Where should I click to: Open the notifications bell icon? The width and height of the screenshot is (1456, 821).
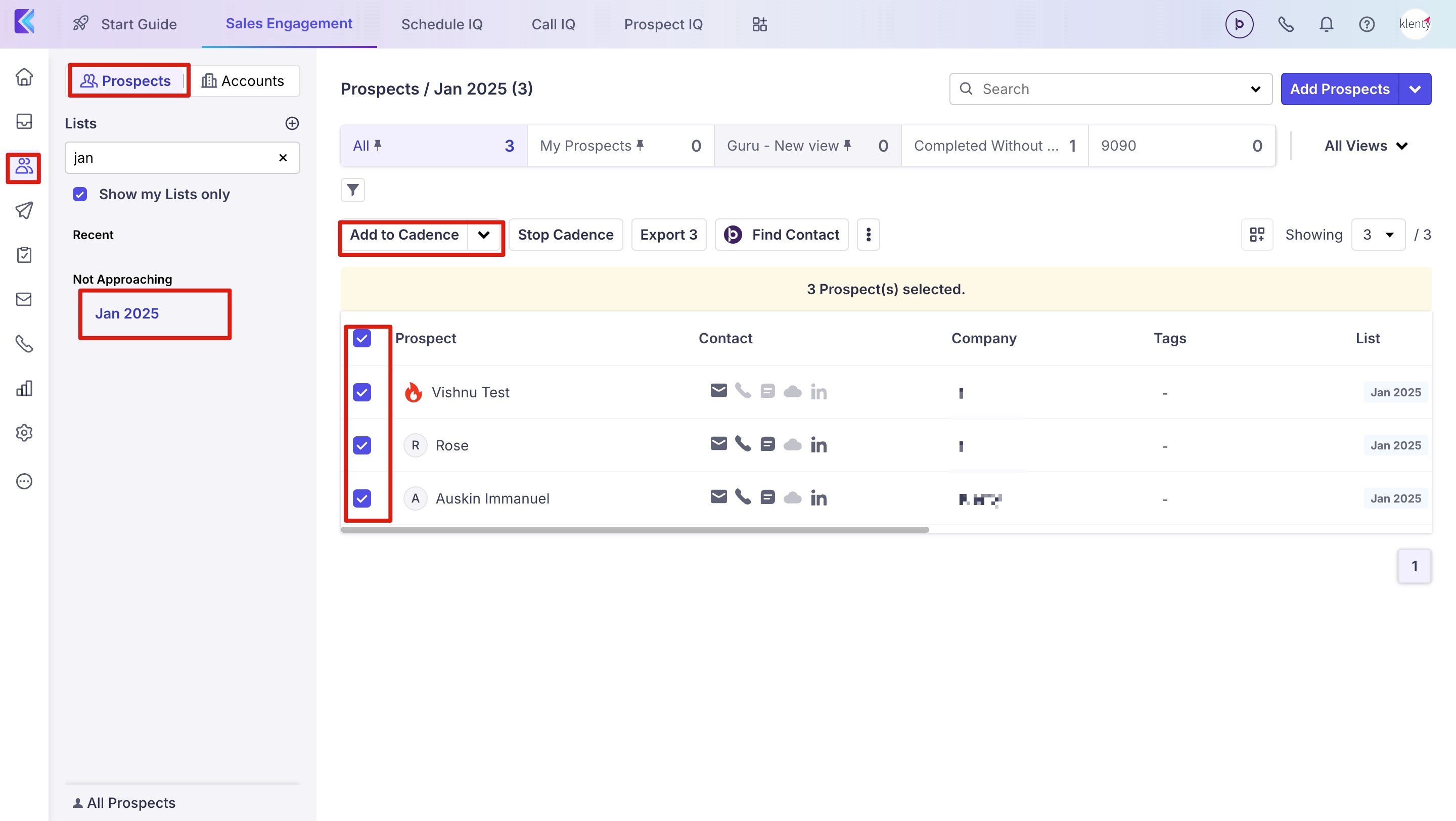pos(1326,24)
